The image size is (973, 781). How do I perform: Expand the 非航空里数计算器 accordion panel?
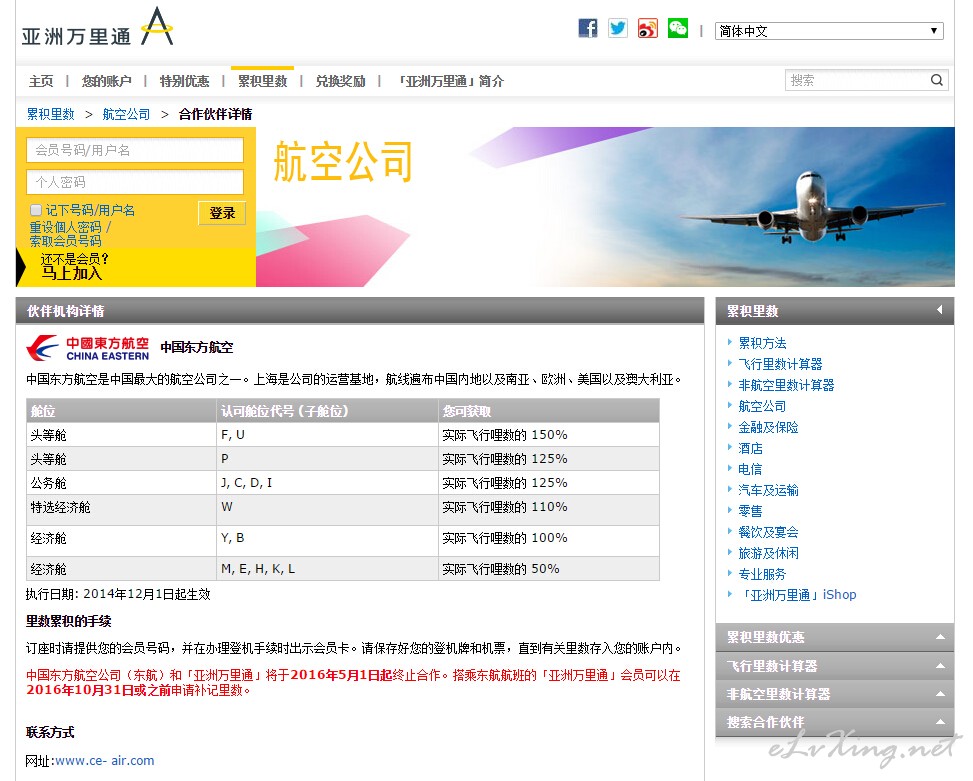(835, 694)
